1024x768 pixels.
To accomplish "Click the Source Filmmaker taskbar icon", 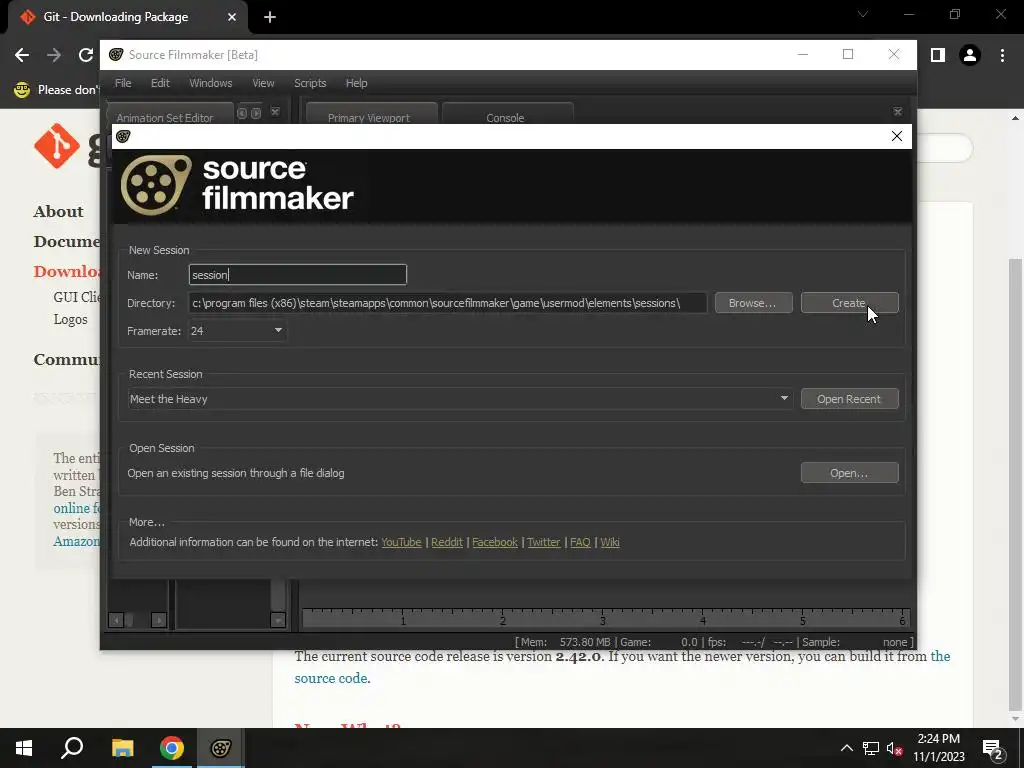I will tap(221, 748).
